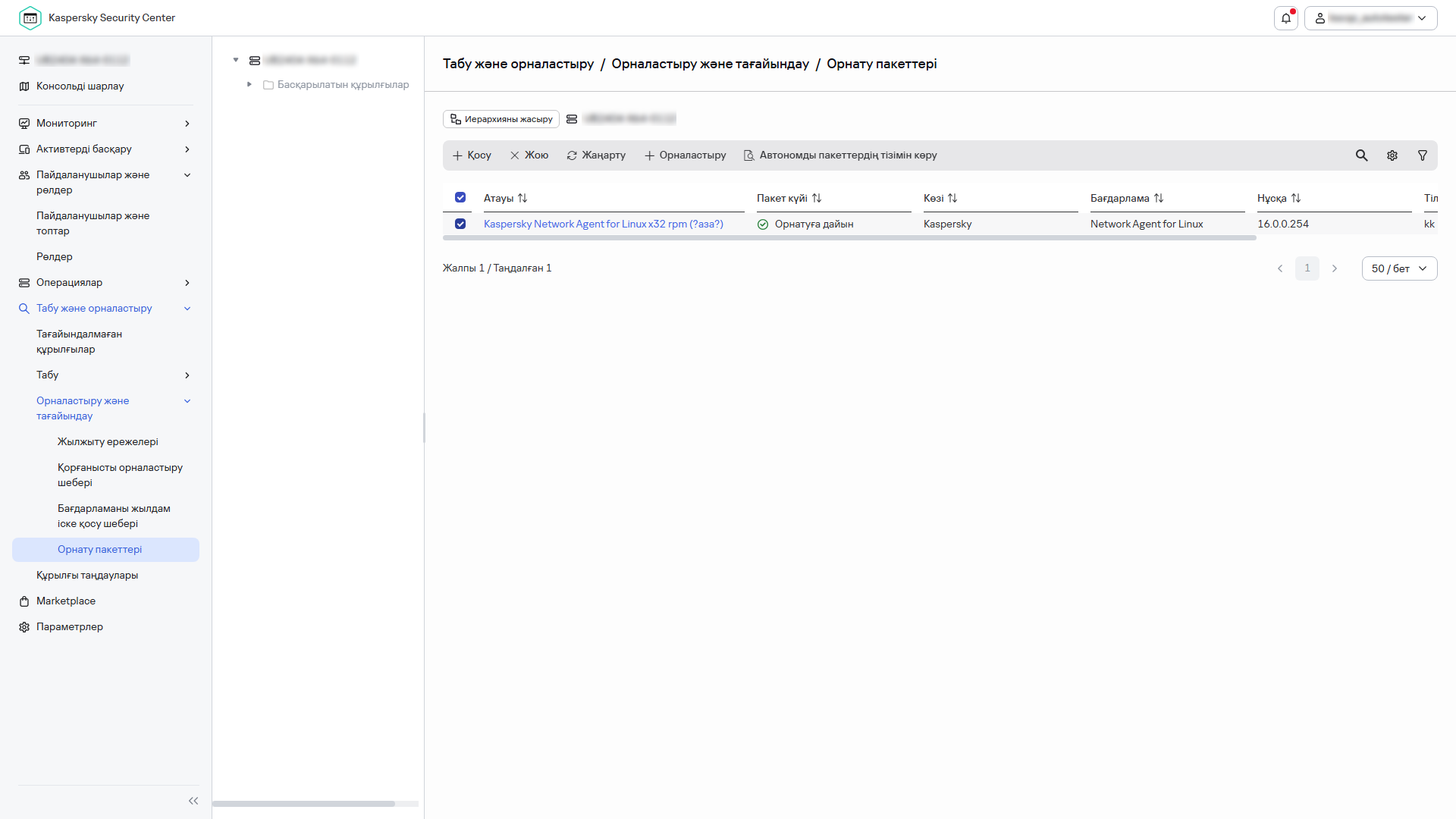
Task: Collapse sidebar with double-chevron icon
Action: pyautogui.click(x=193, y=801)
